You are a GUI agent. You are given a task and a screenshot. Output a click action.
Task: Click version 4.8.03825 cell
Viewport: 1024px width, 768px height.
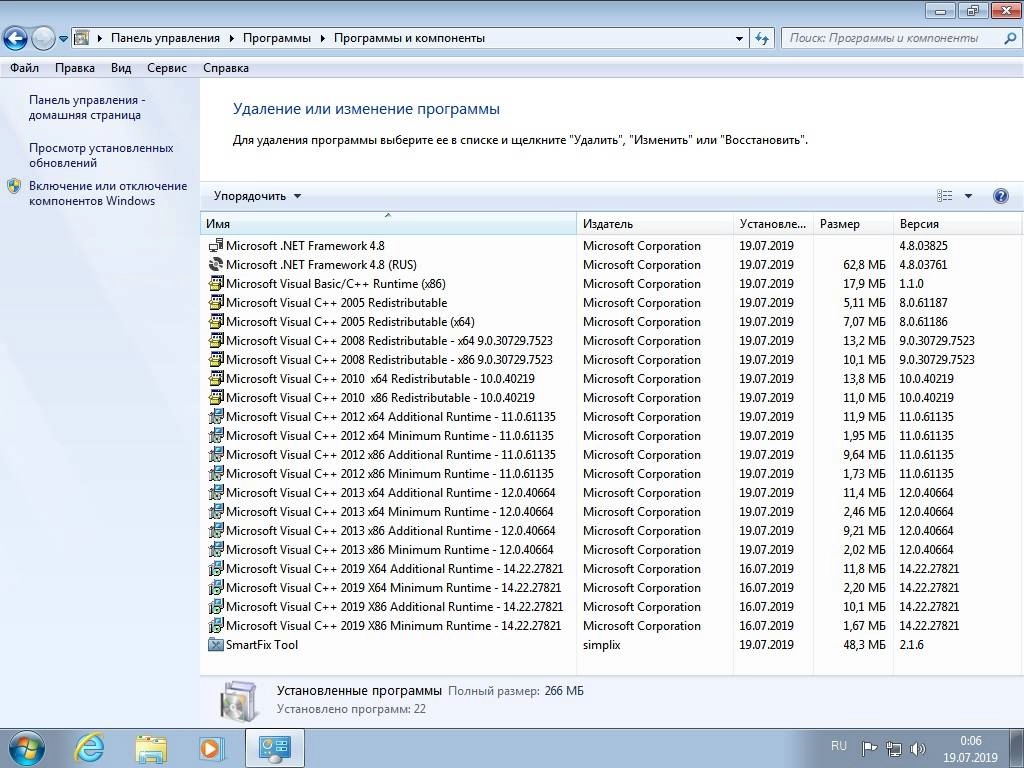click(923, 246)
